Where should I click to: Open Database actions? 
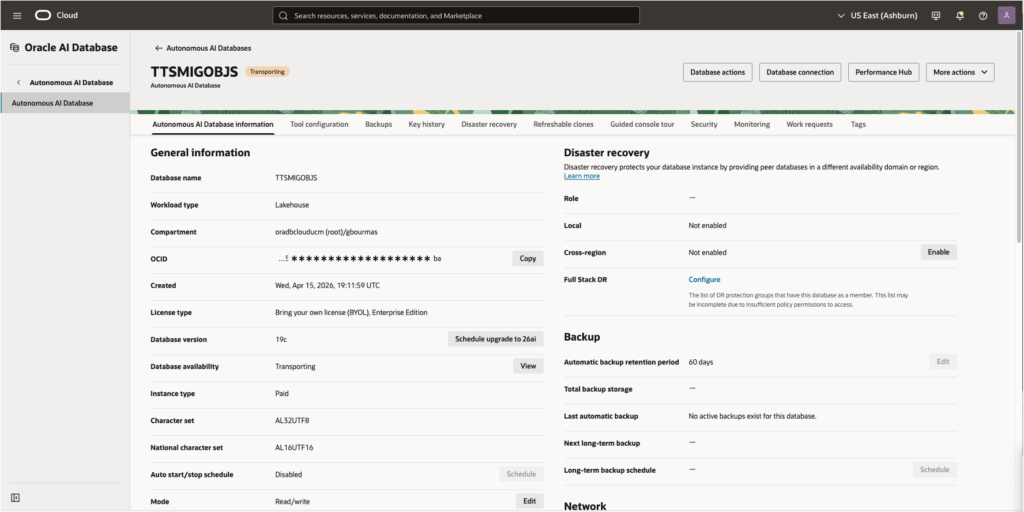tap(718, 72)
